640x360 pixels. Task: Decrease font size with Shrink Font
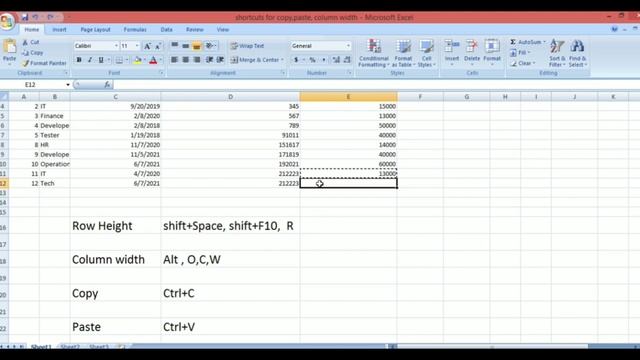pos(158,46)
